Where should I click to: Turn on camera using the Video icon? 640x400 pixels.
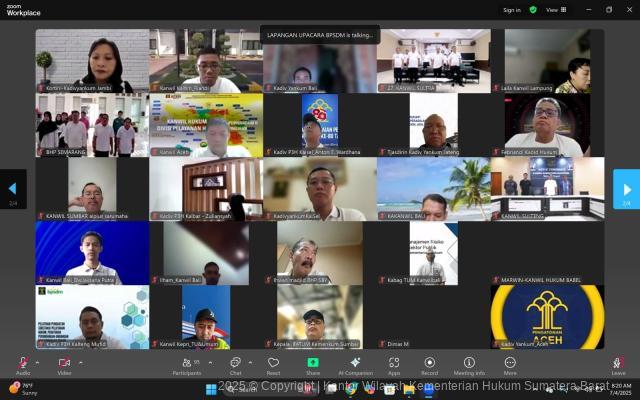coord(64,363)
